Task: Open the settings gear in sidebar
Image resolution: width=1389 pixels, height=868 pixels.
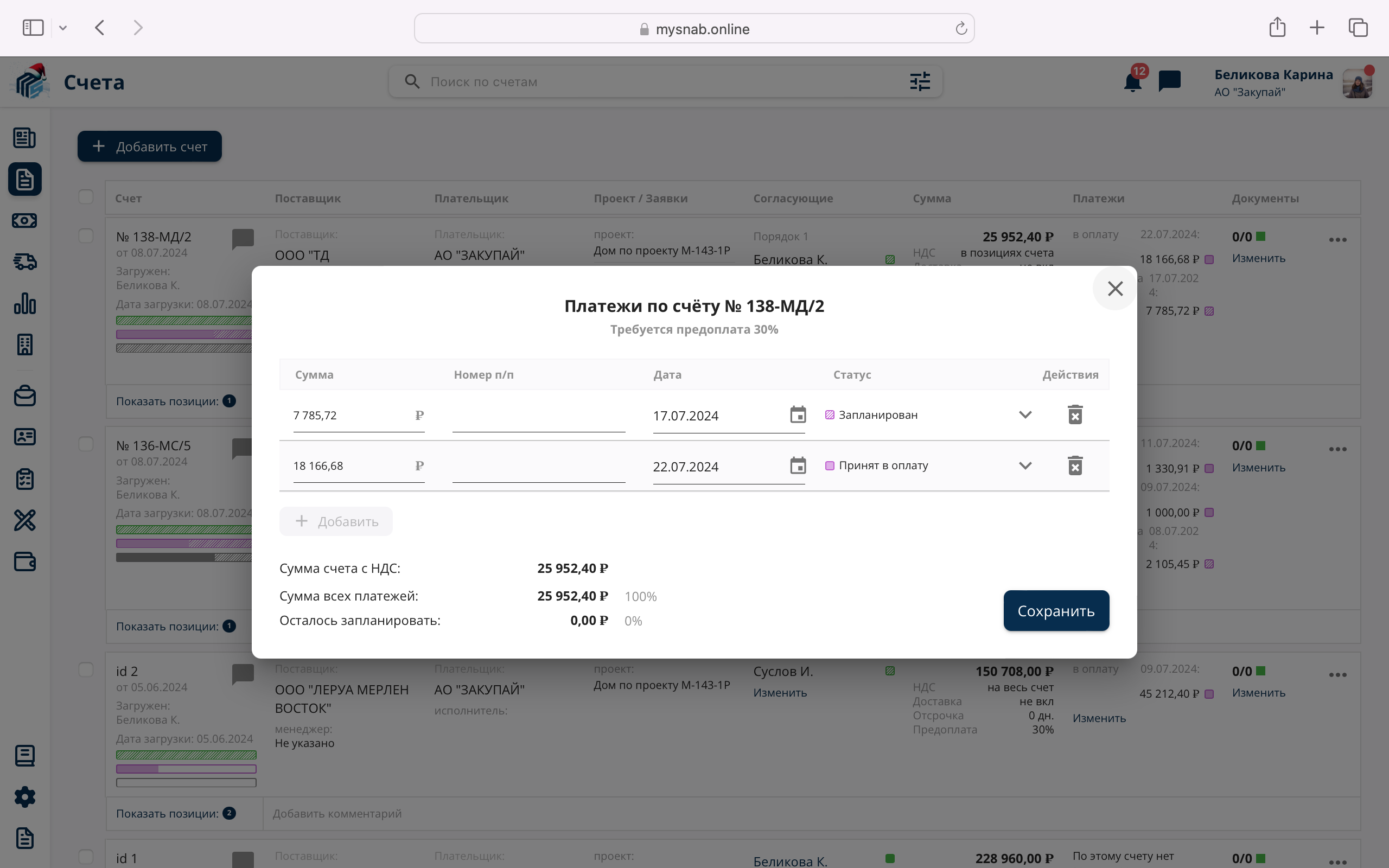Action: 24,797
